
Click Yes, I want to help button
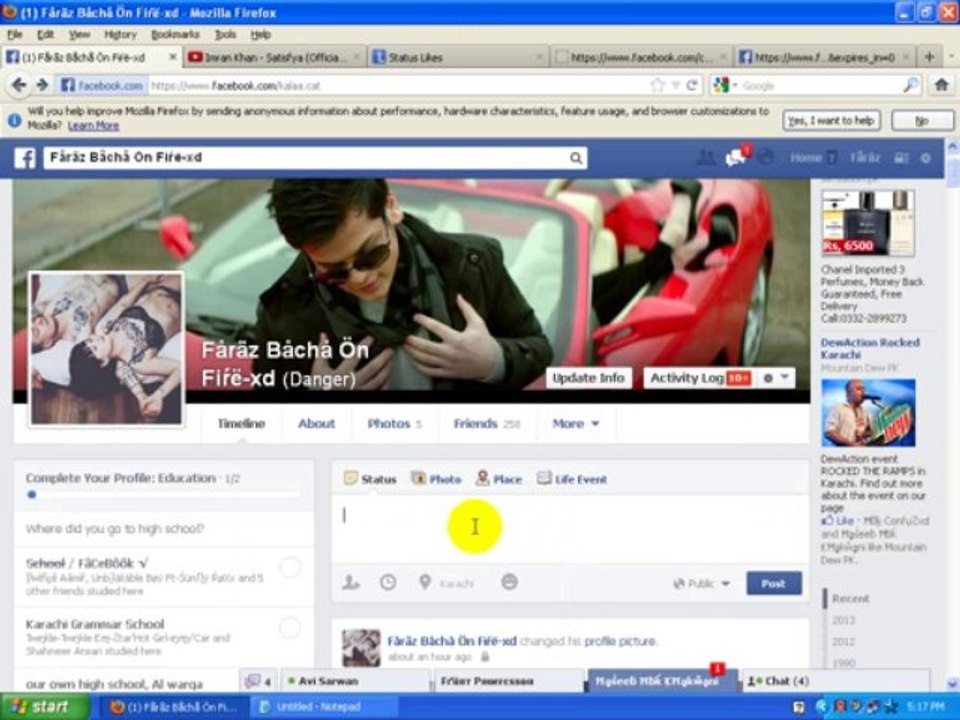click(x=831, y=121)
